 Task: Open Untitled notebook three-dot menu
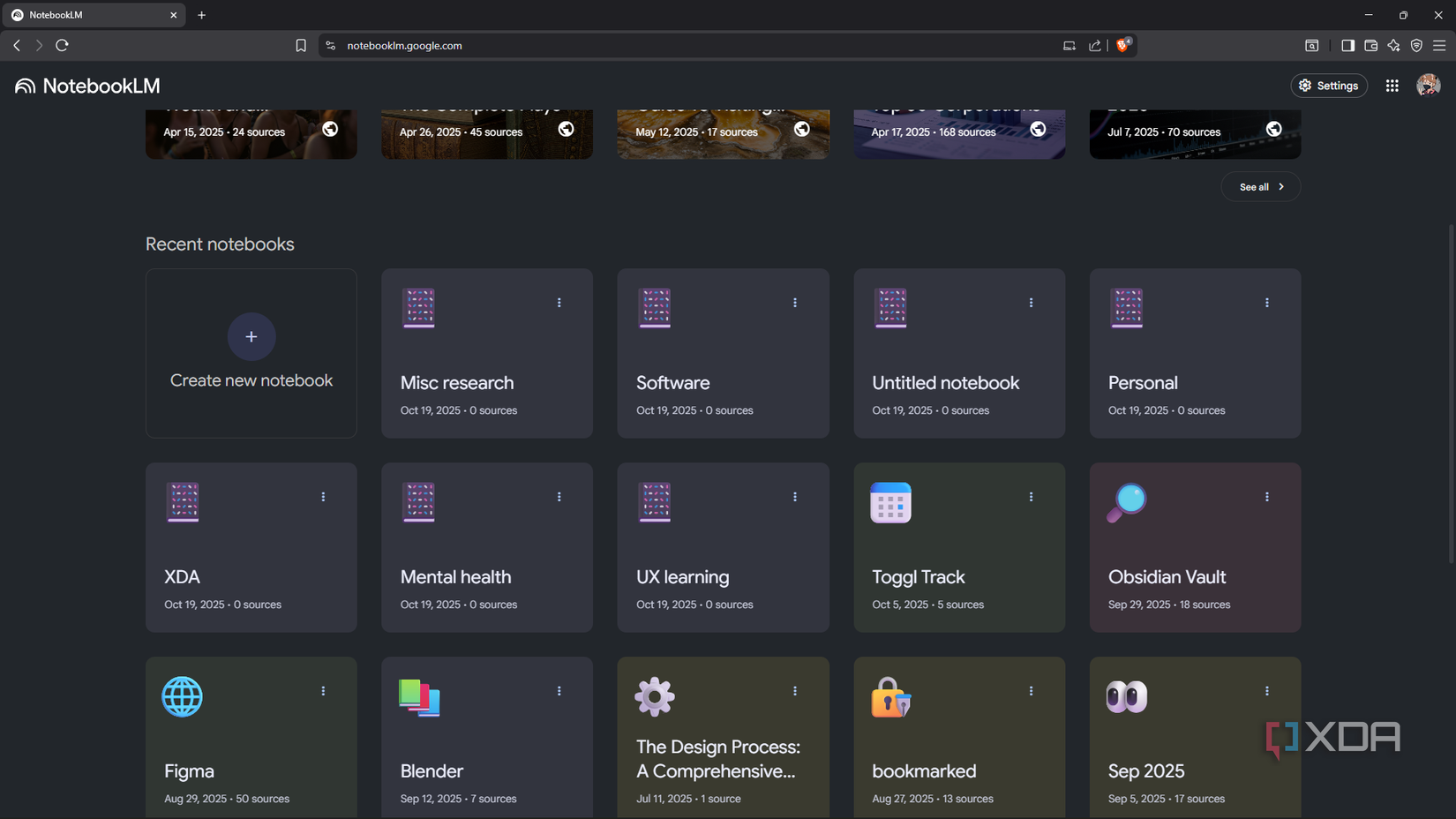click(x=1031, y=303)
